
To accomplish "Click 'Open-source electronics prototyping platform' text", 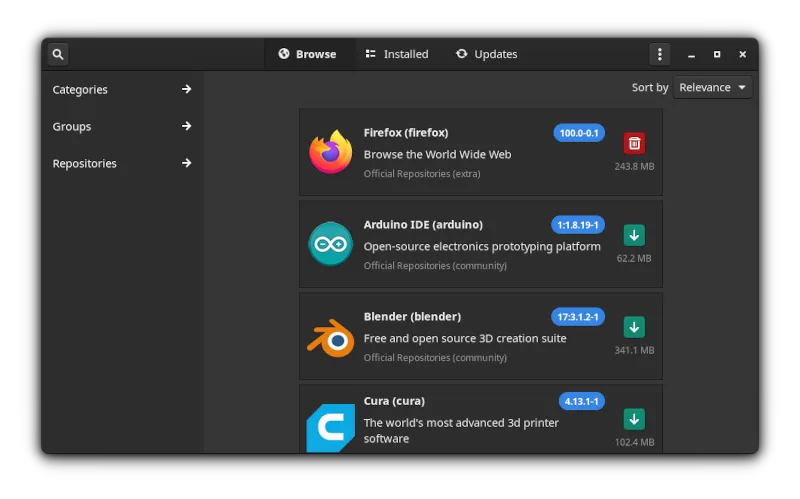I will (x=482, y=246).
